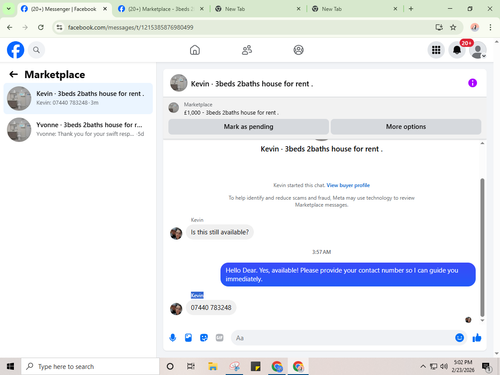Open the volume control in system tray

point(444,367)
